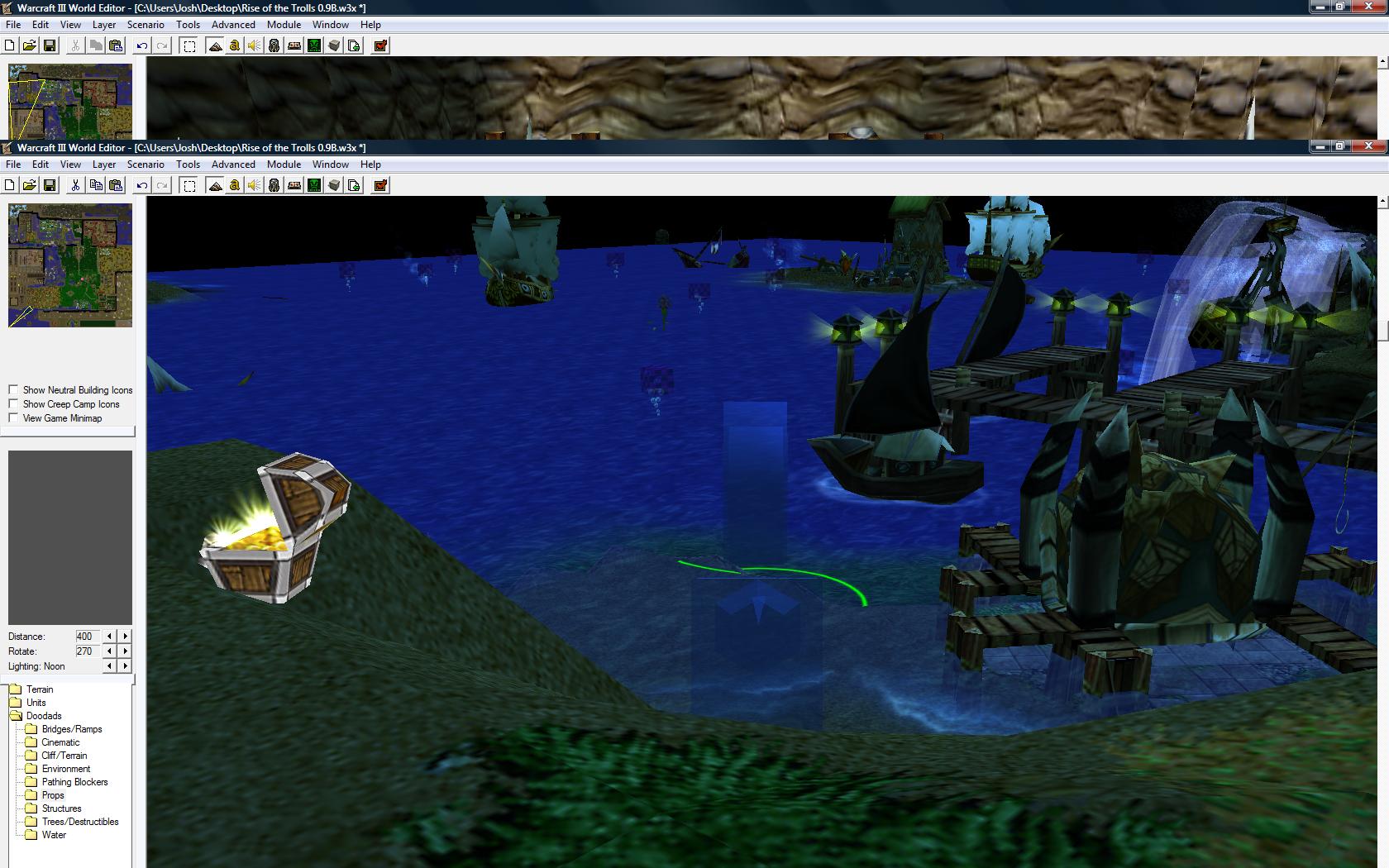Select the Bridges/Ramps doodad folder
This screenshot has height=868, width=1389.
point(64,729)
